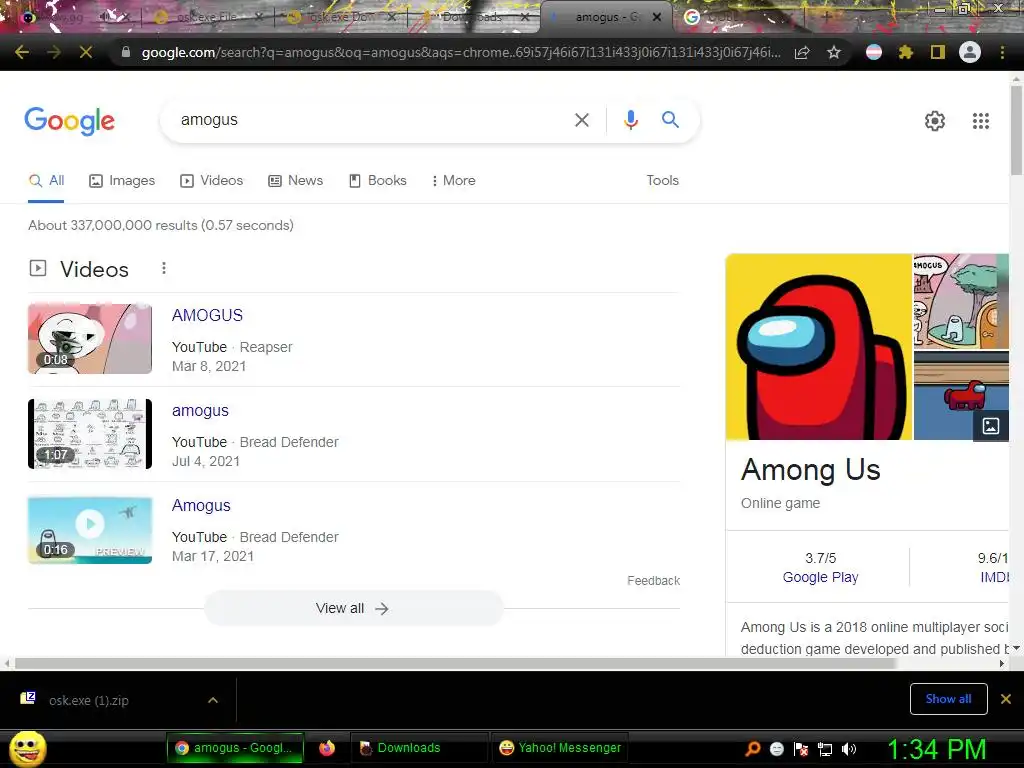
Task: Play the 0:16 preview video thumbnail
Action: pyautogui.click(x=90, y=530)
